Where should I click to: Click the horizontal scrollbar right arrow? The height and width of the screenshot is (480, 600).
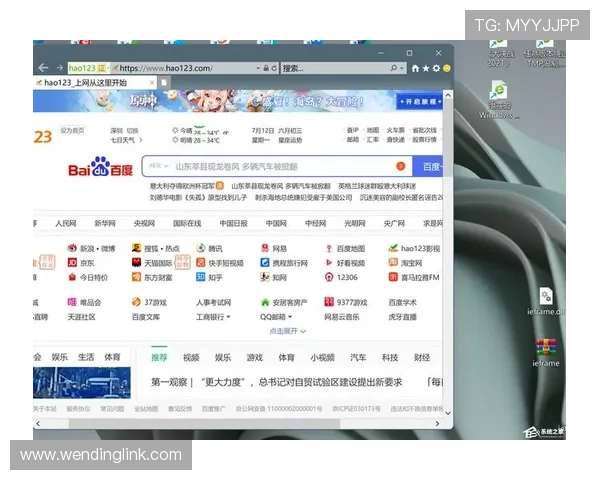point(437,423)
